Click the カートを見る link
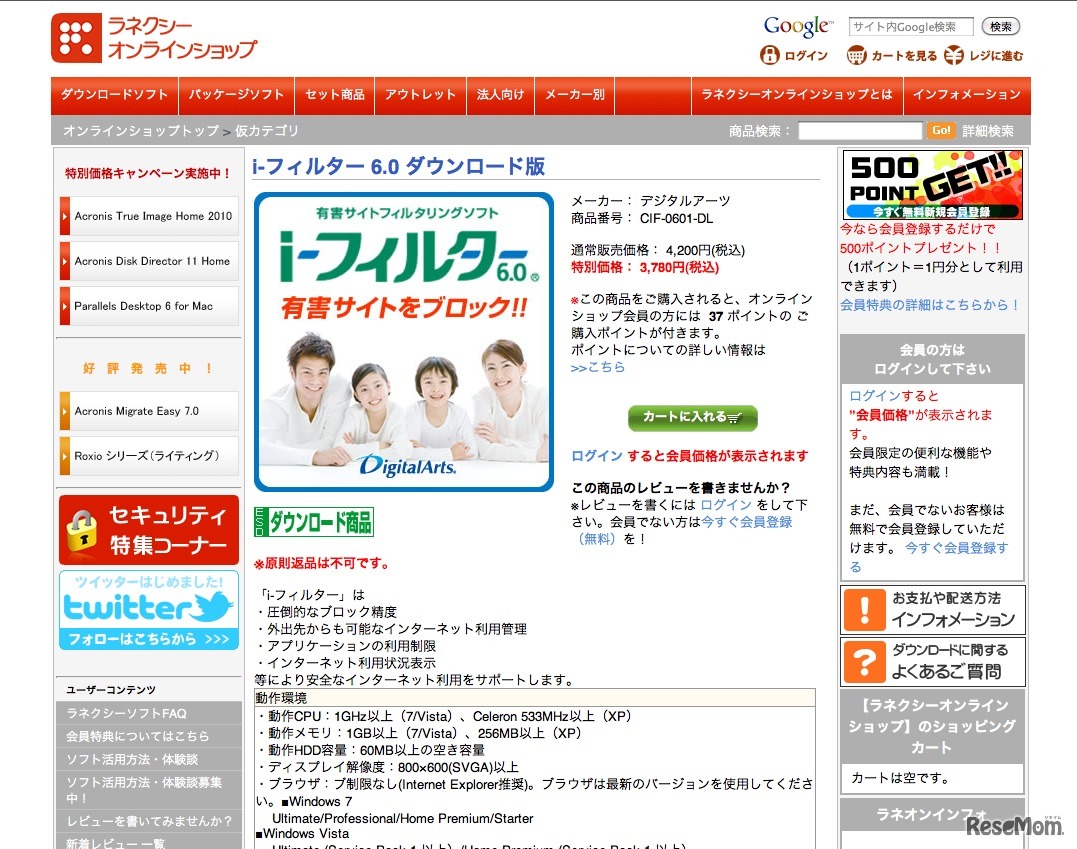1077x849 pixels. [x=904, y=56]
